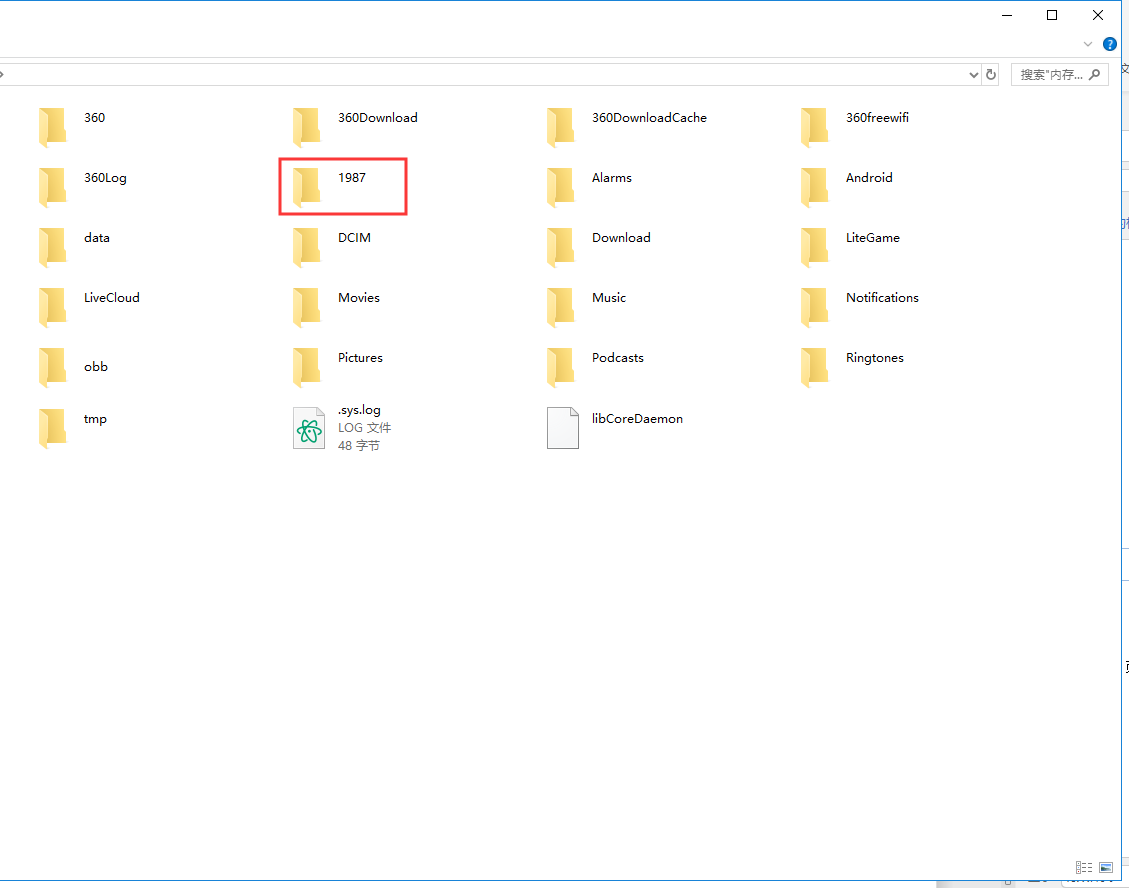Viewport: 1129px width, 888px height.
Task: Select the Podcasts folder name
Action: click(618, 357)
